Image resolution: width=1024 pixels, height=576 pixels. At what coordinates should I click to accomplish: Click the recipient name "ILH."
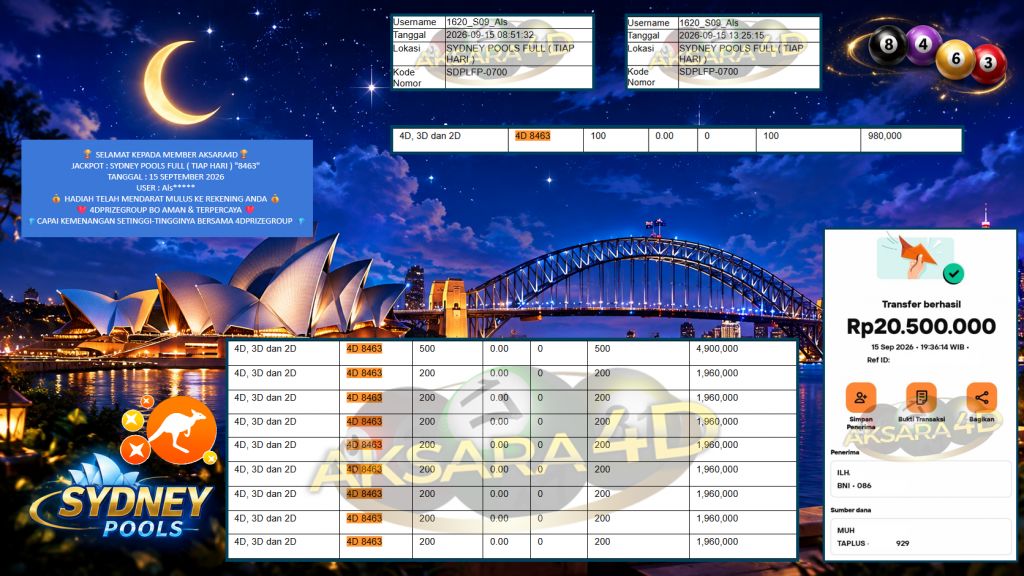coord(844,473)
